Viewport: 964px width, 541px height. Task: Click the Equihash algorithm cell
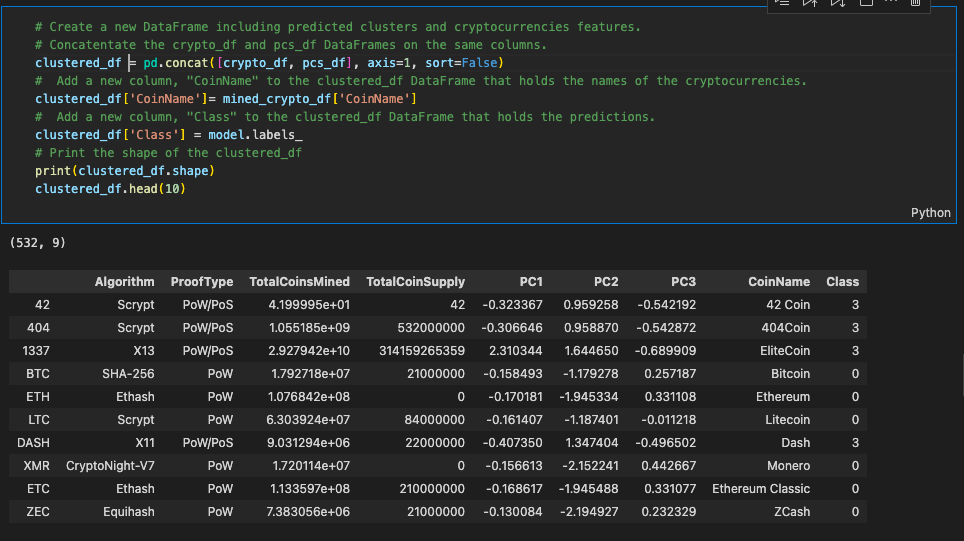128,512
